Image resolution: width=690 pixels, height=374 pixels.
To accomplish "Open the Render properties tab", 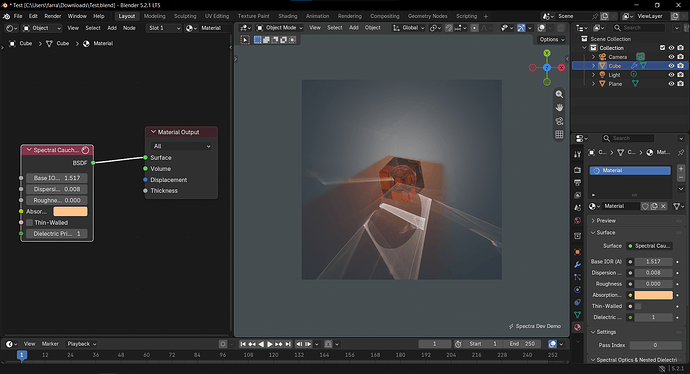I will point(577,170).
